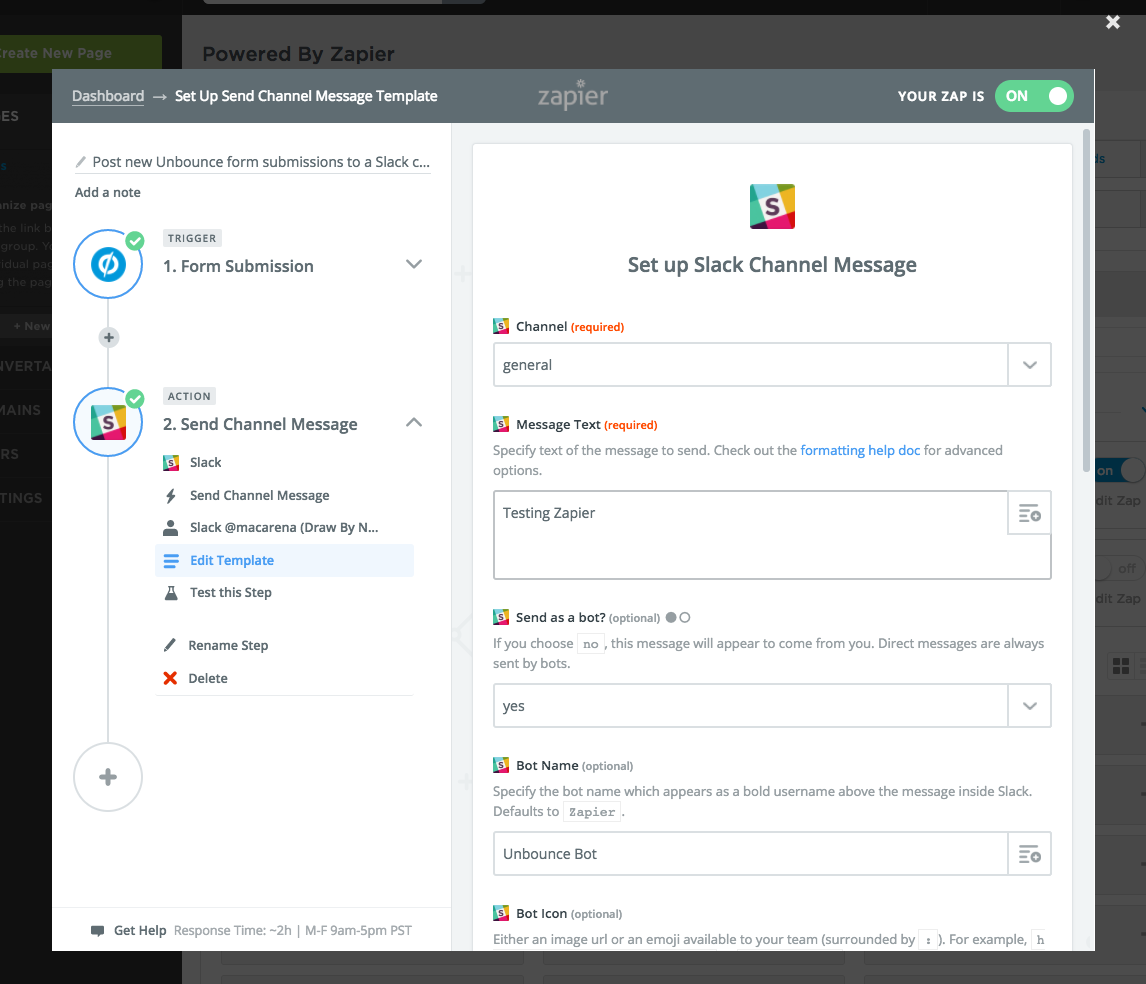
Task: Click the Create New Page button behind modal
Action: 80,53
